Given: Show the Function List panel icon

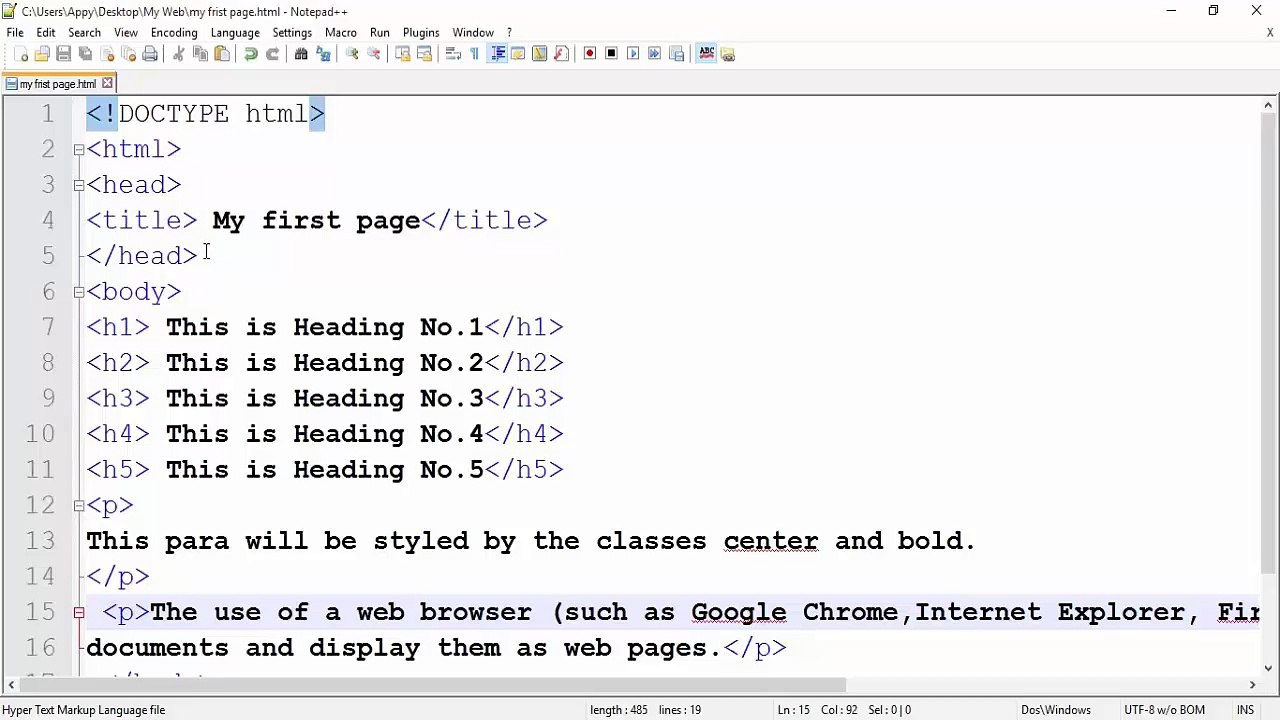Looking at the screenshot, I should pos(561,54).
